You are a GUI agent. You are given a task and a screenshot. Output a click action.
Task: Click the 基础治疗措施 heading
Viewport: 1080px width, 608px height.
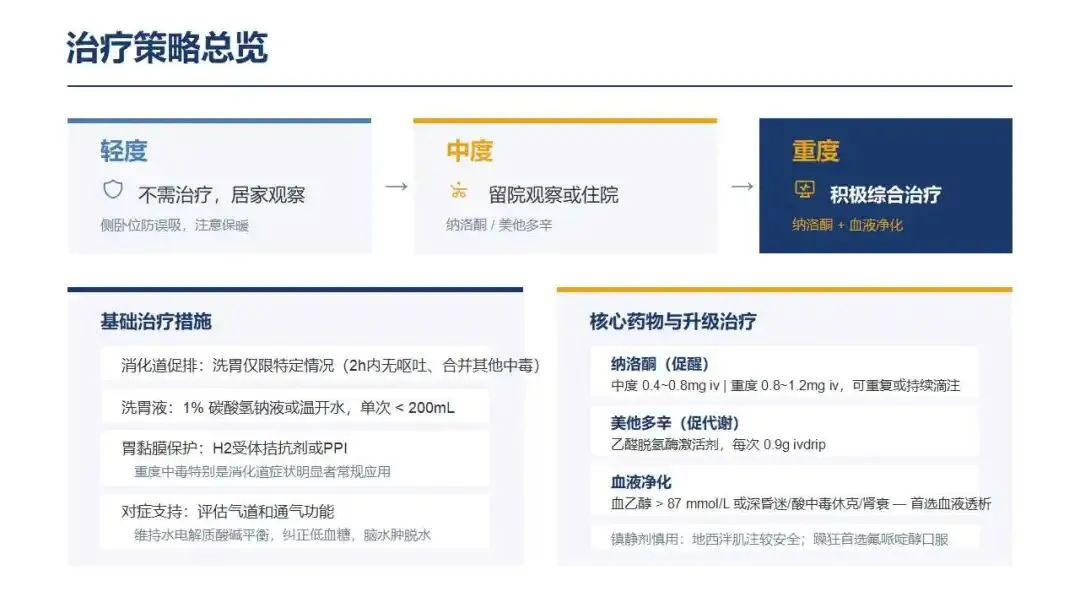(x=156, y=322)
